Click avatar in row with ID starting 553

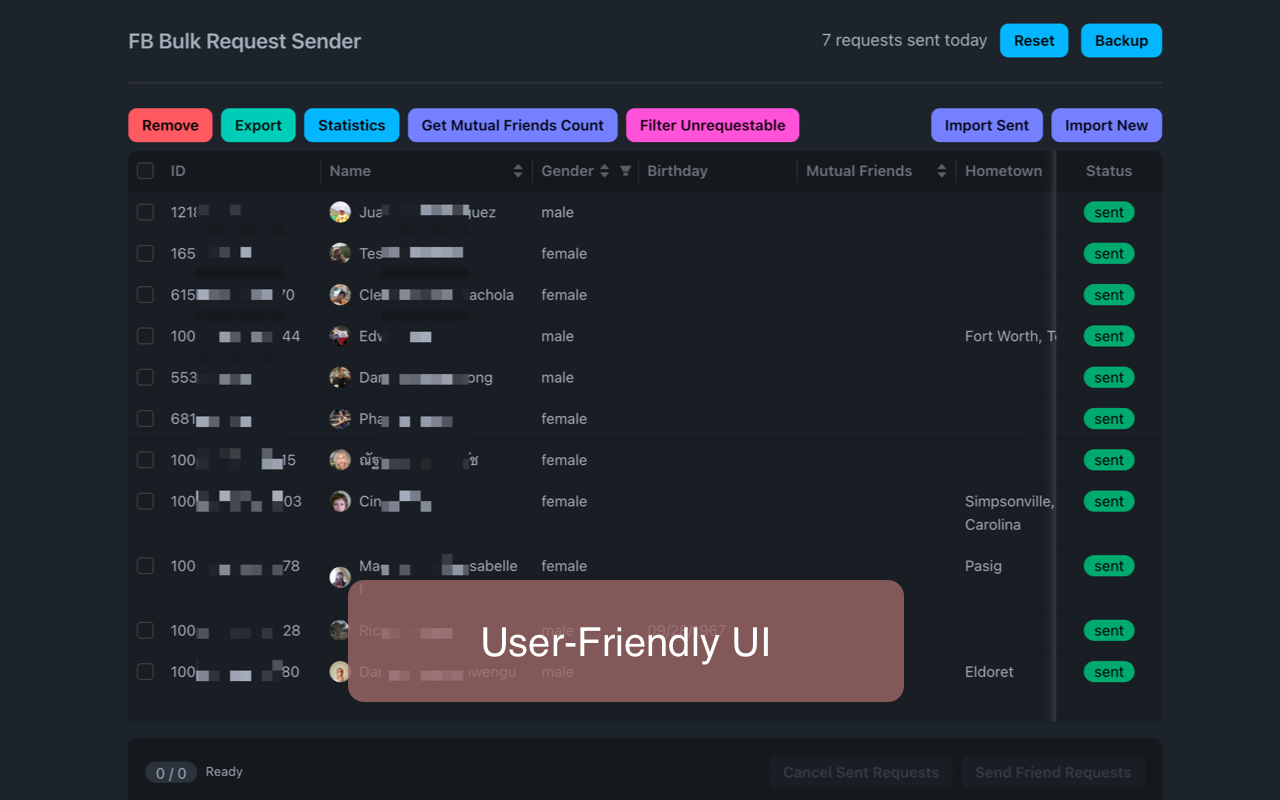pos(340,377)
